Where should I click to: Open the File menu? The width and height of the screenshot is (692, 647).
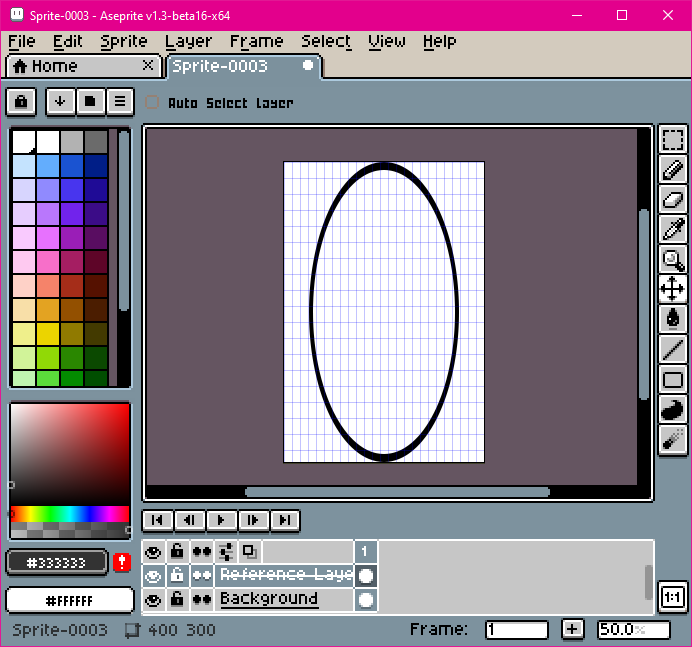pyautogui.click(x=22, y=41)
